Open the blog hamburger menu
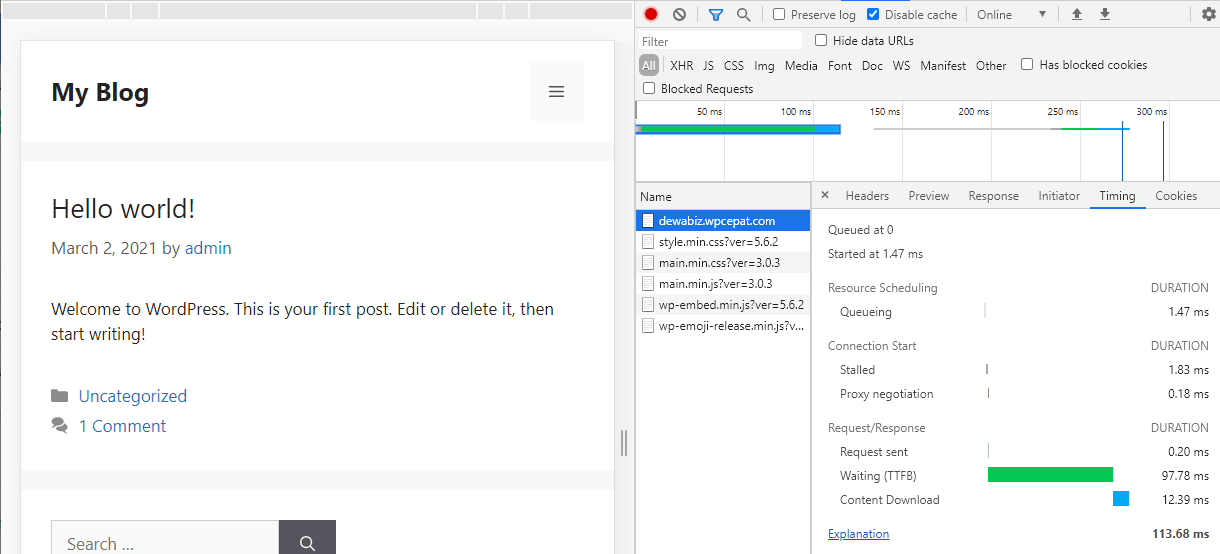The height and width of the screenshot is (554, 1220). 556,92
